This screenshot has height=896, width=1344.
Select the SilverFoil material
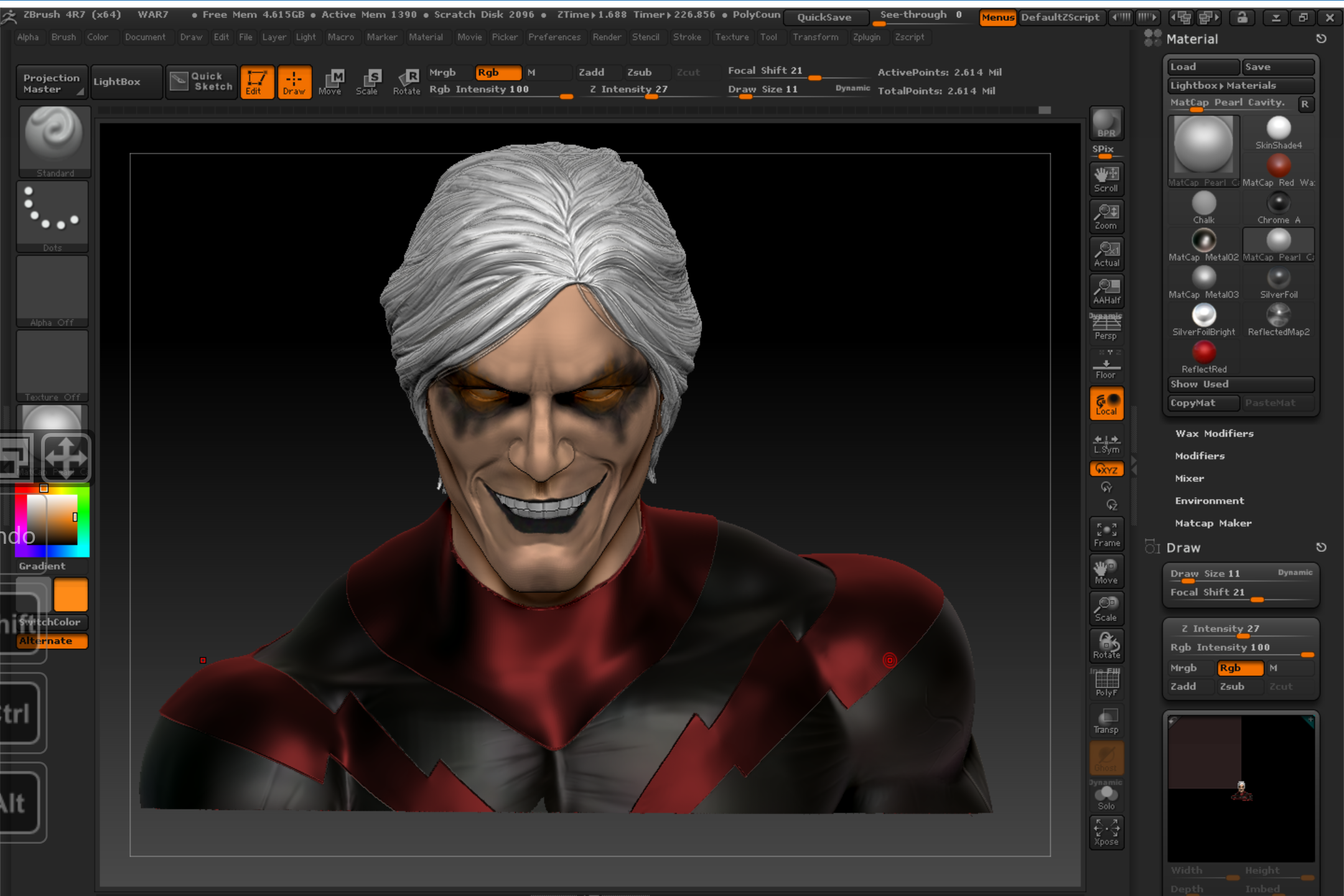coord(1279,282)
